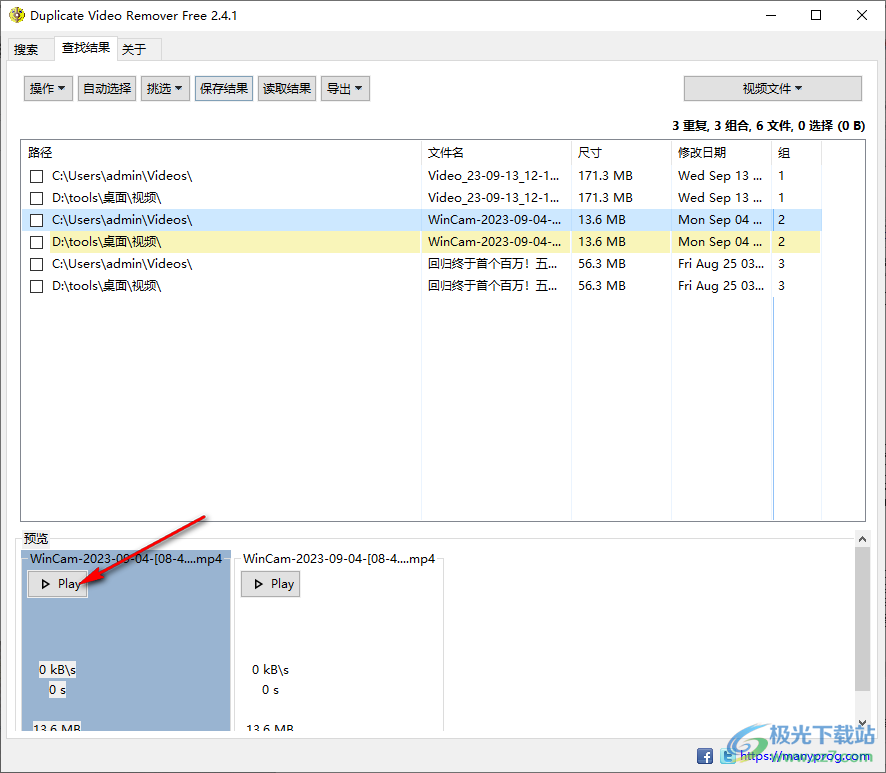The height and width of the screenshot is (773, 886).
Task: Minimize the Duplicate Video Remover window
Action: pyautogui.click(x=771, y=15)
